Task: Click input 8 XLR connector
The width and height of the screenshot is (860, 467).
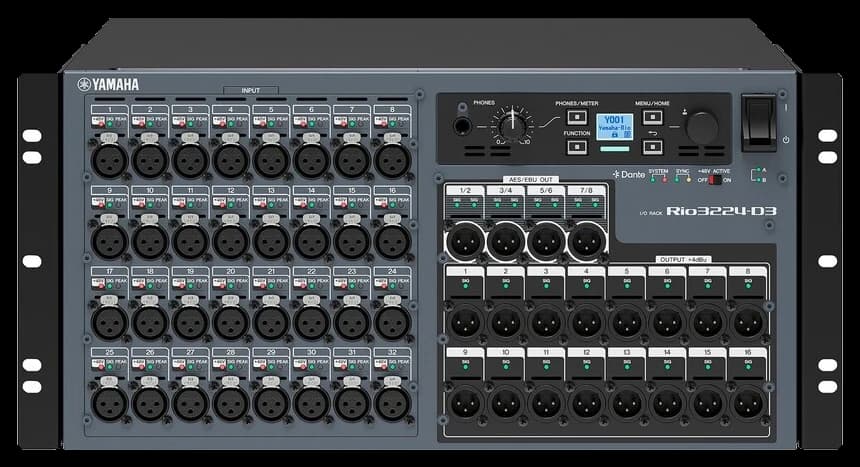Action: [393, 160]
